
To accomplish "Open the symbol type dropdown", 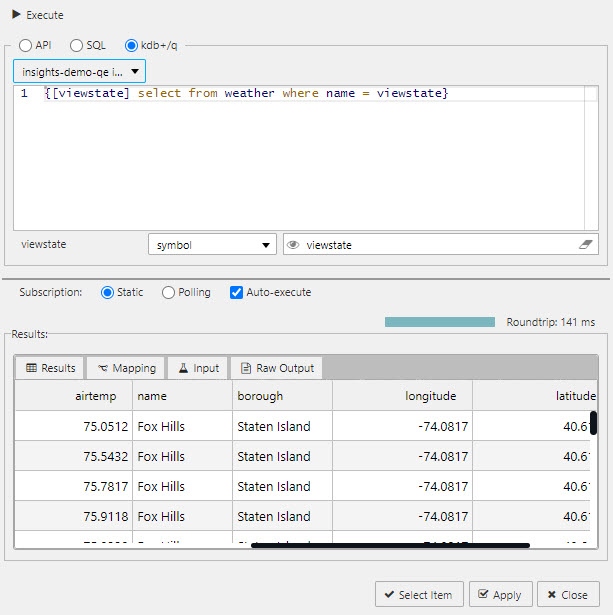I will tap(212, 245).
